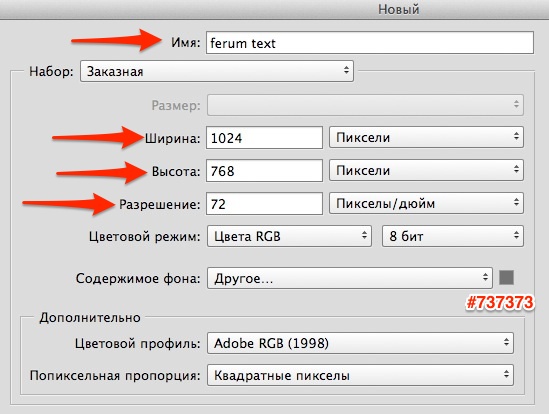This screenshot has width=549, height=414.
Task: Click the Ширина input field showing 1024
Action: coord(264,138)
